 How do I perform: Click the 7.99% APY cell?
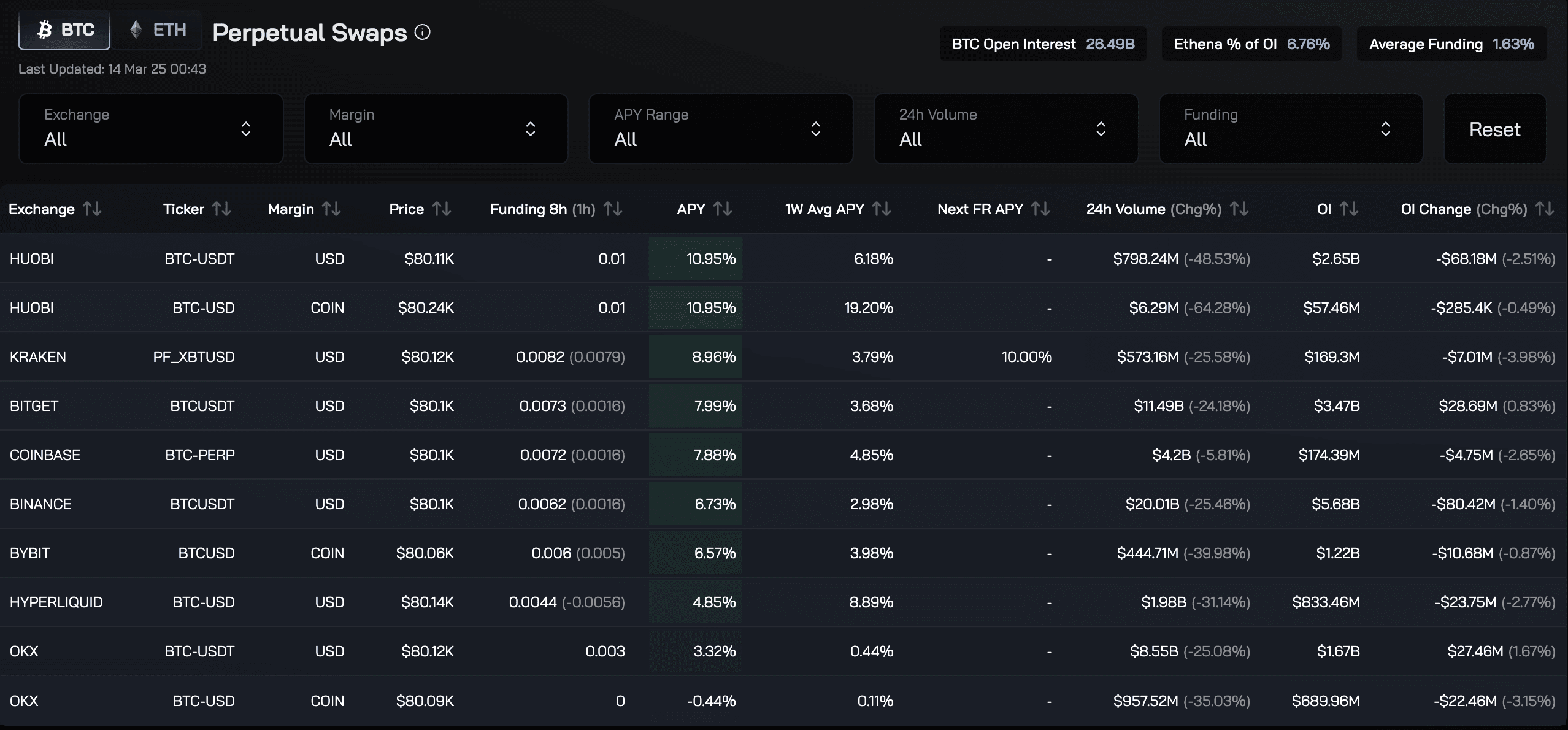click(696, 405)
